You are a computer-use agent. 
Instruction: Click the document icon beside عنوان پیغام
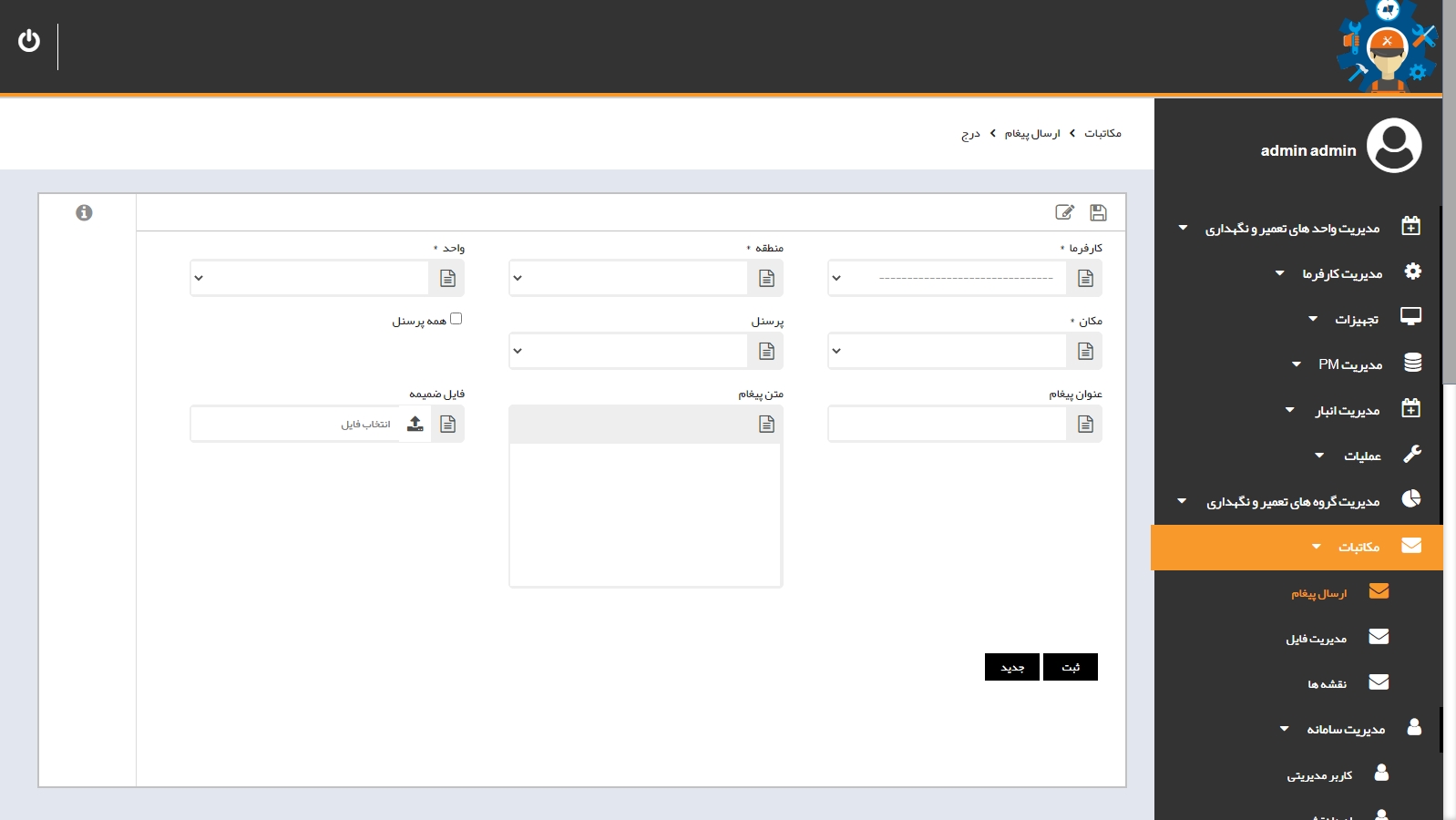coord(1085,424)
